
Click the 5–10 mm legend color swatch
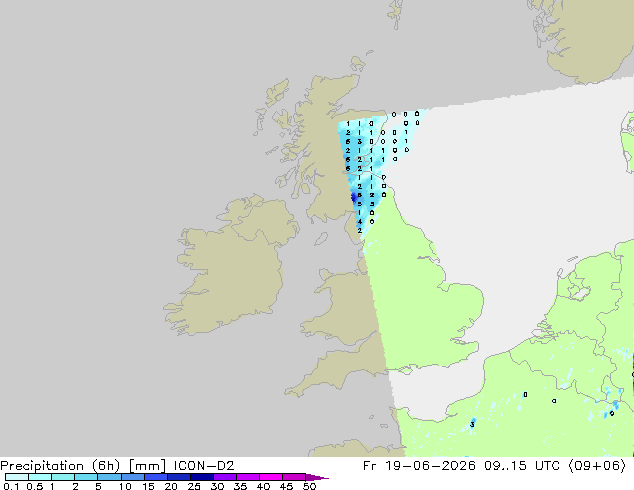[109, 477]
